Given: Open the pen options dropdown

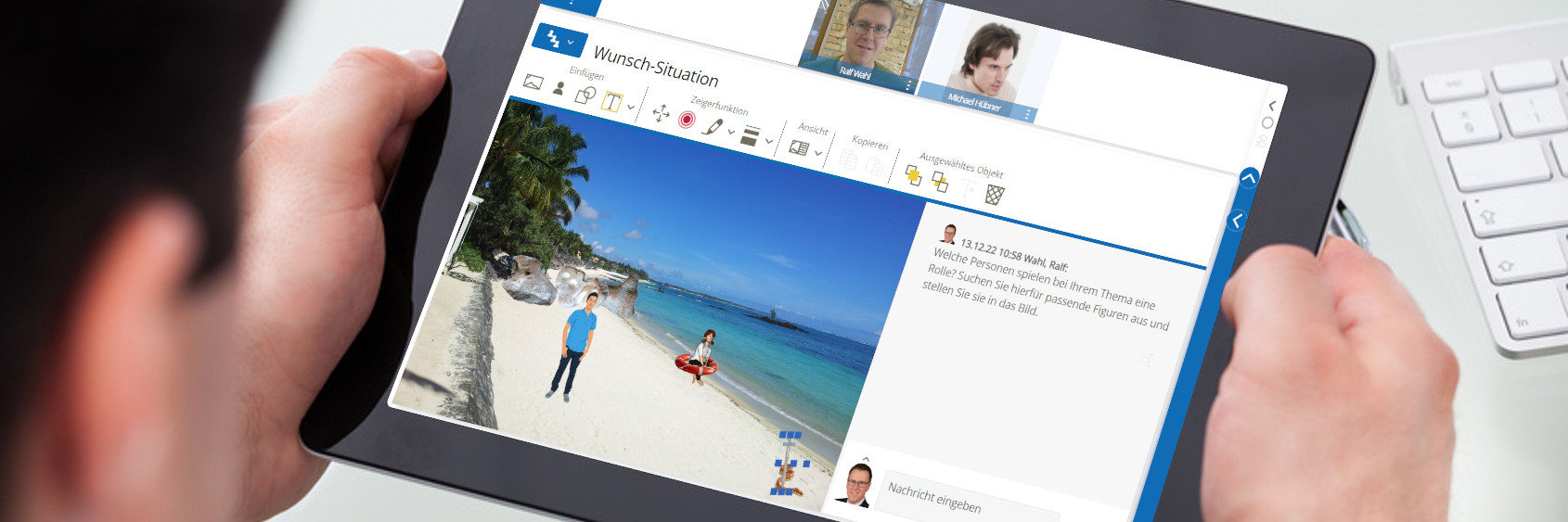Looking at the screenshot, I should 731,132.
